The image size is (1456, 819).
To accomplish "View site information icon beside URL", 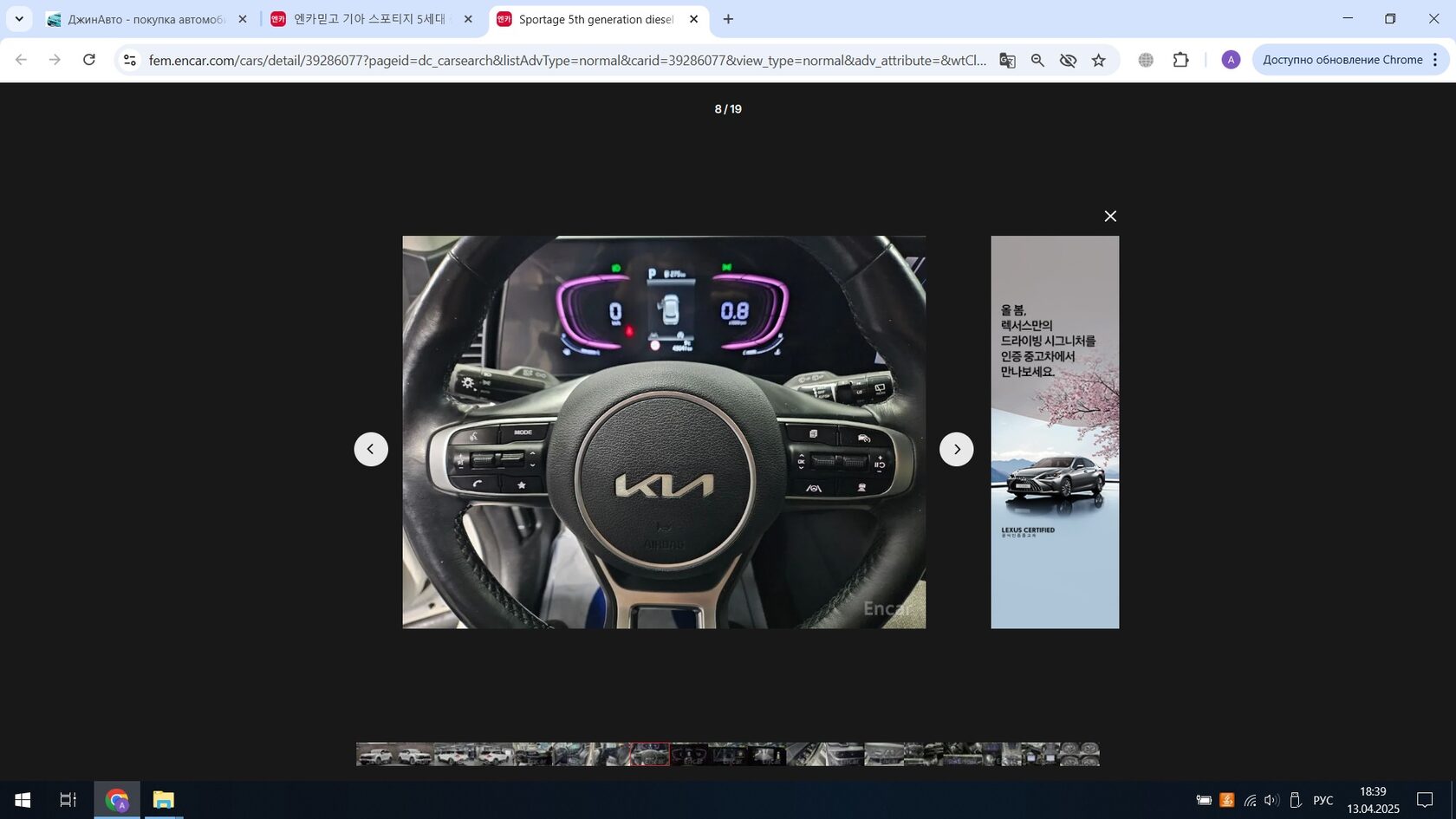I will click(x=129, y=60).
